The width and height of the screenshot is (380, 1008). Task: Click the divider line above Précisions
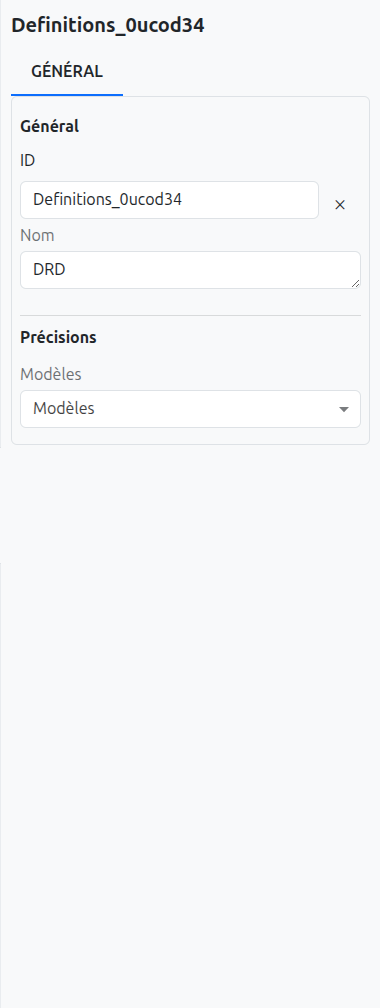(x=190, y=316)
